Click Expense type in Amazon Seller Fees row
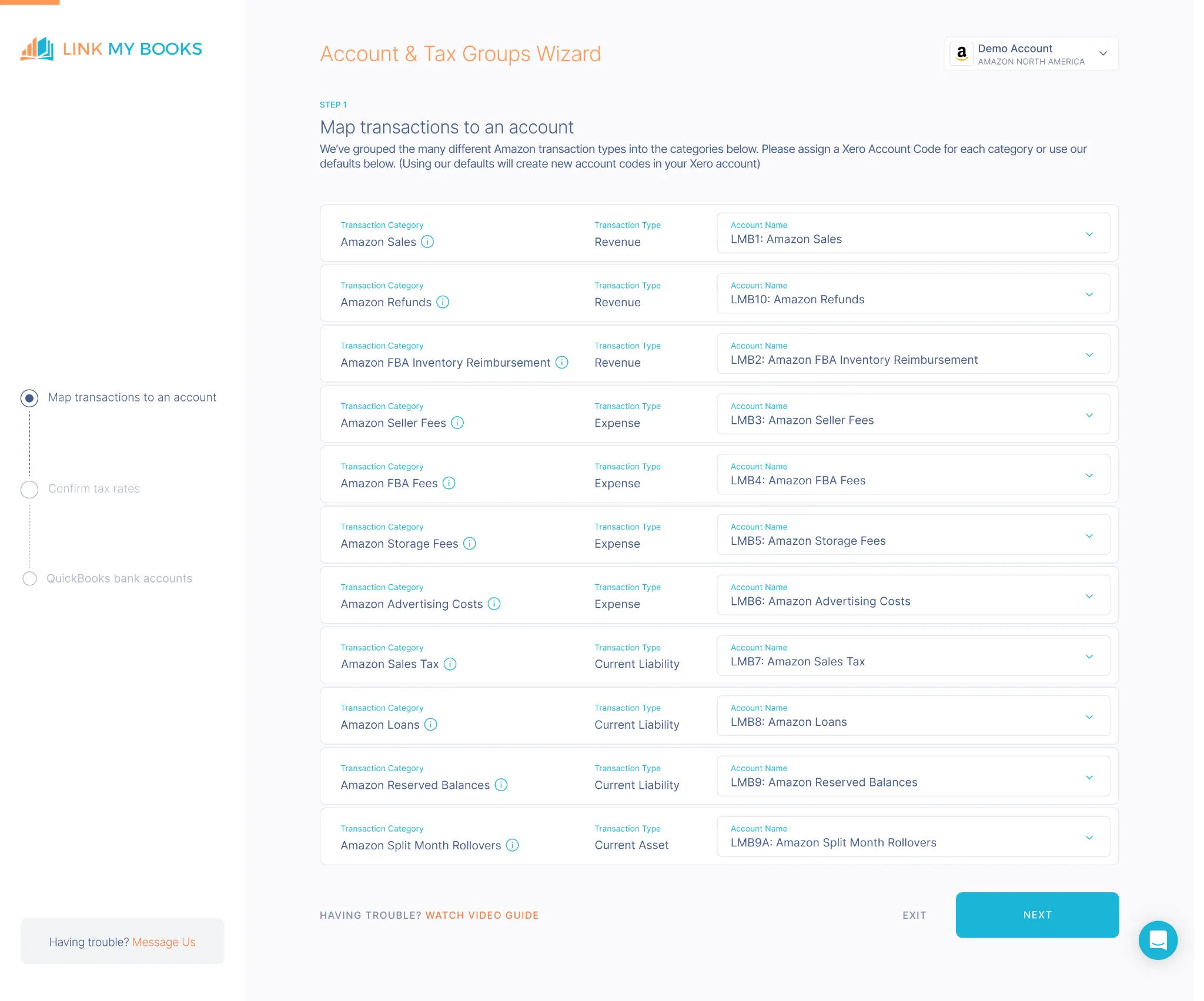Viewport: 1204px width, 1001px height. (x=617, y=423)
